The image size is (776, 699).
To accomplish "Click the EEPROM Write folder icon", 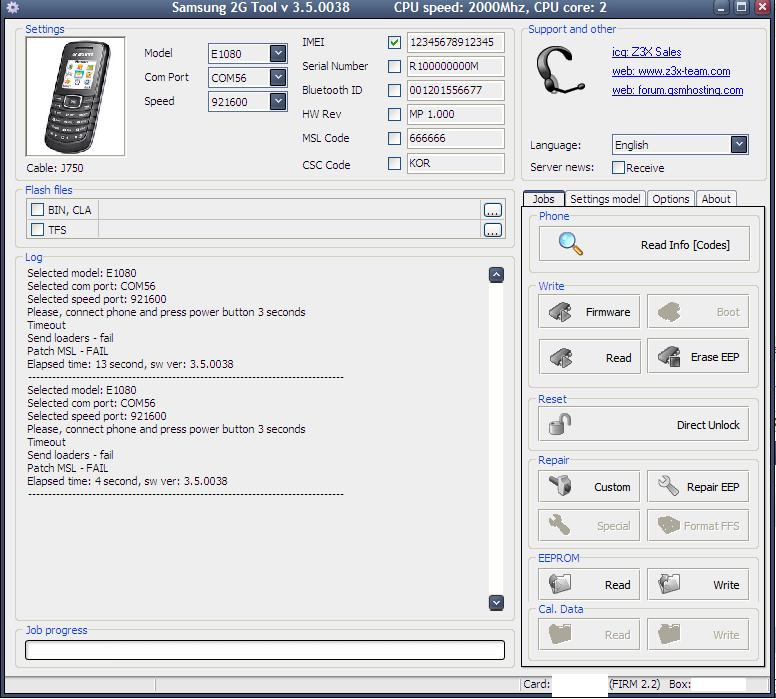I will point(669,584).
